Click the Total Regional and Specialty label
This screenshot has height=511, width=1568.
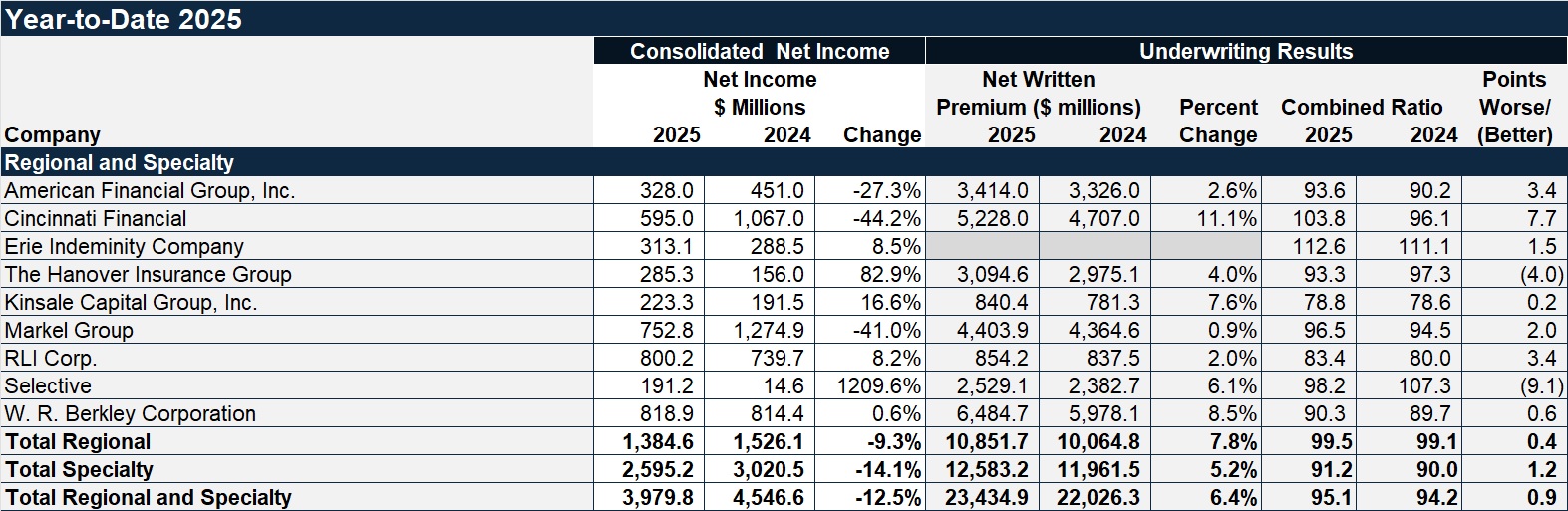coord(149,497)
